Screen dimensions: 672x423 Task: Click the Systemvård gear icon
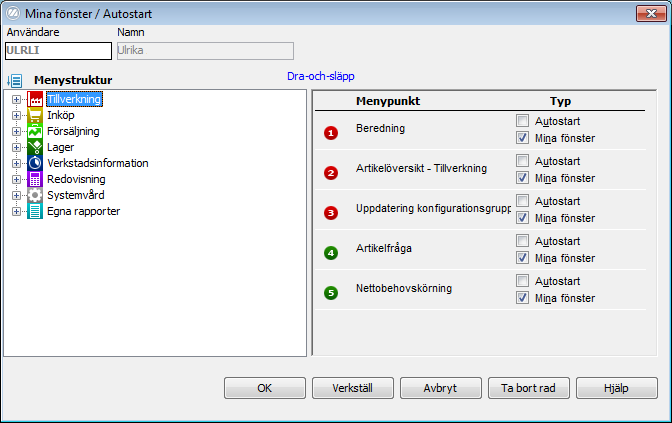coord(36,195)
